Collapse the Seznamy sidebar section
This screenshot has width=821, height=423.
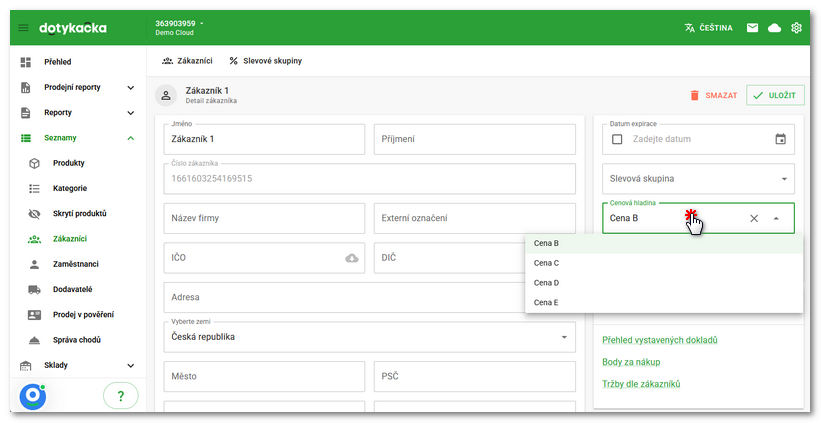(130, 138)
